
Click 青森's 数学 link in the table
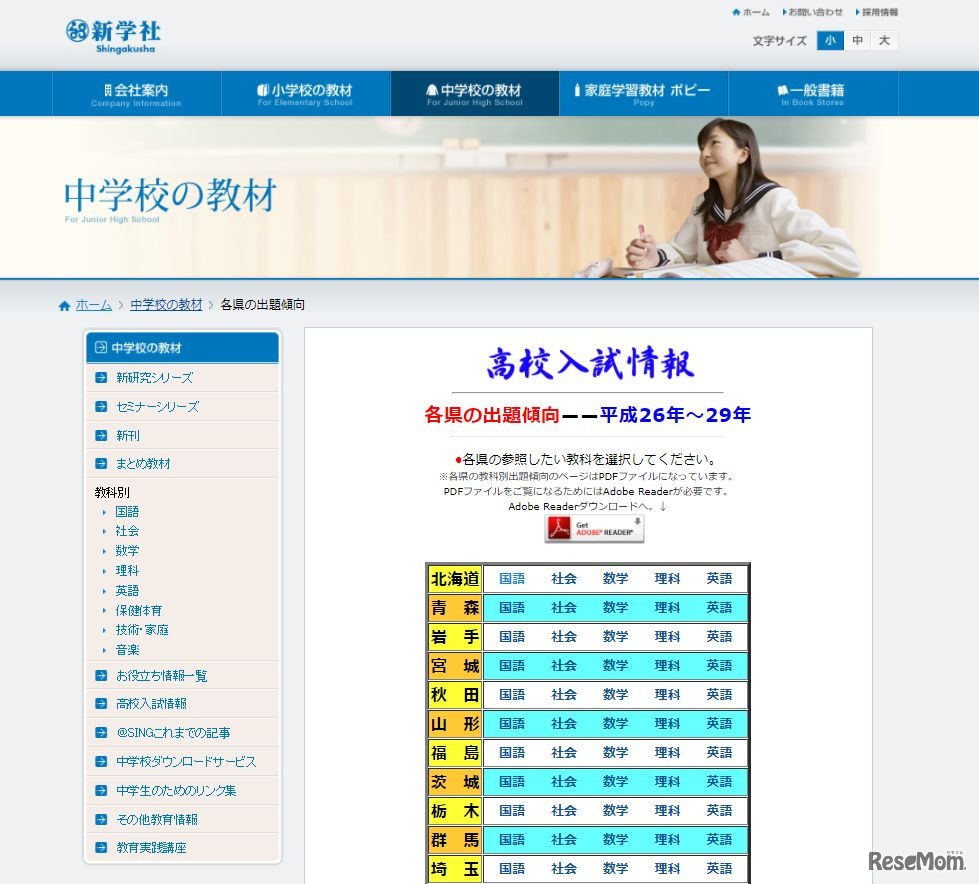tap(615, 607)
